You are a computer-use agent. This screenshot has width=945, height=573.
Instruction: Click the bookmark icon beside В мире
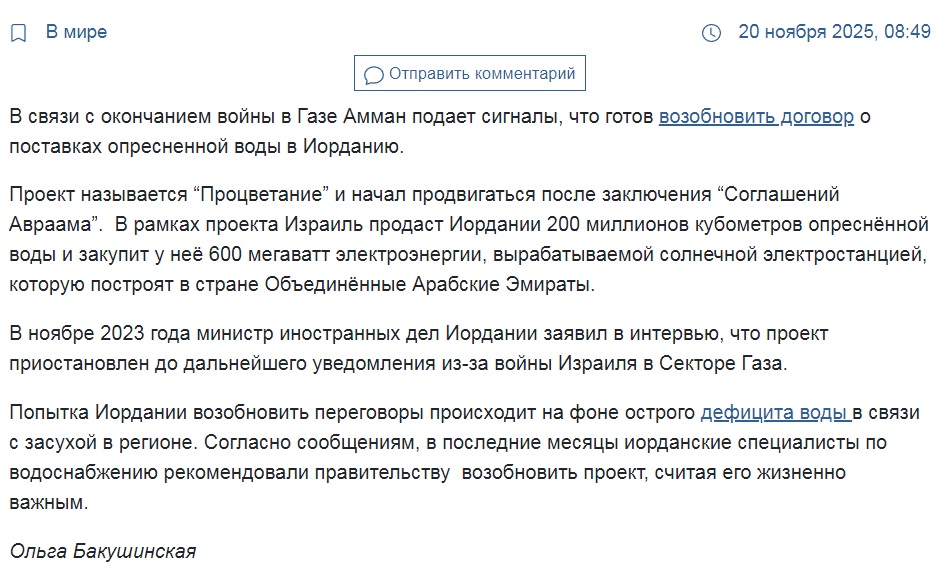click(19, 33)
